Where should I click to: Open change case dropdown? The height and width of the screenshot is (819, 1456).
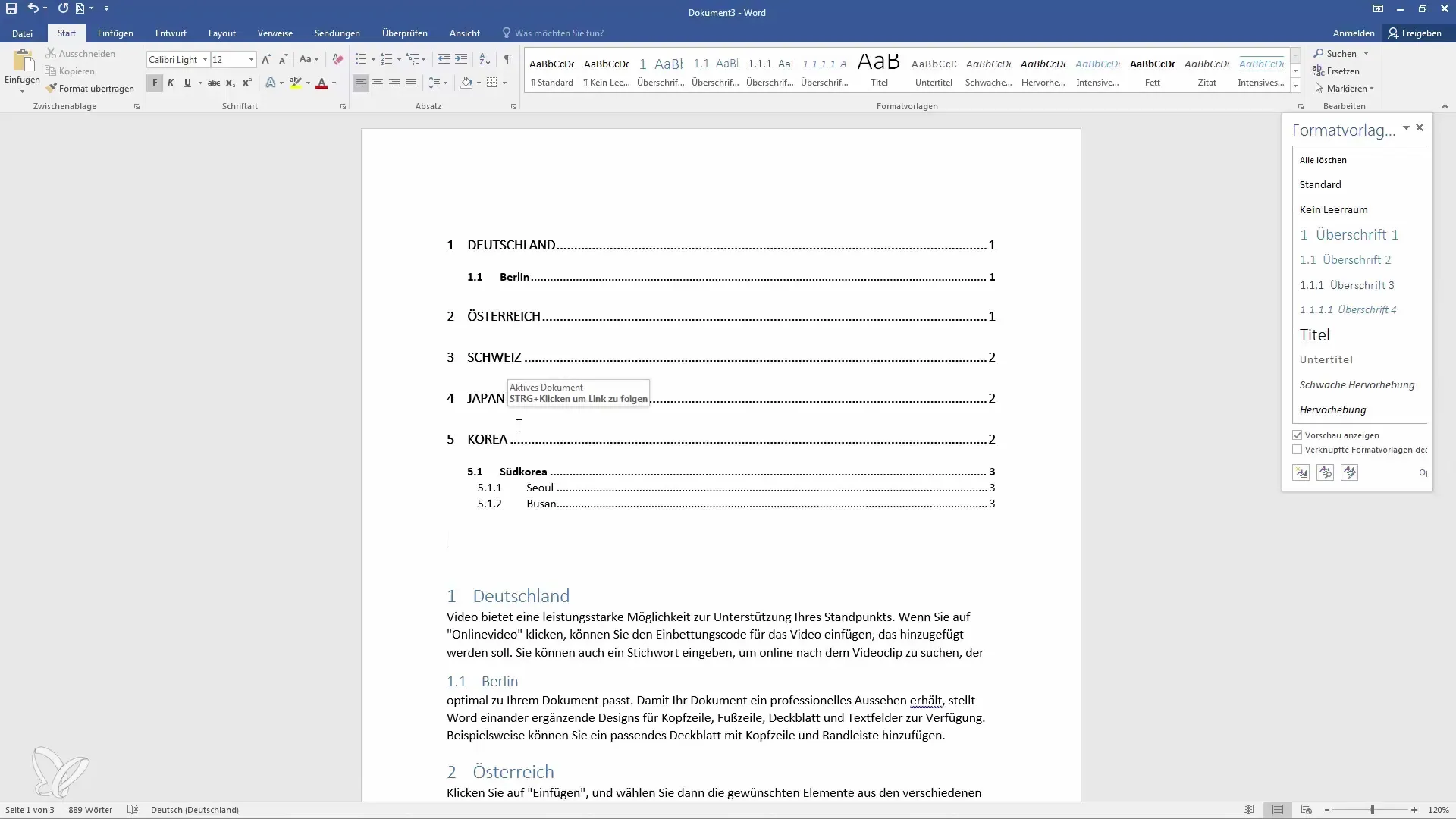click(x=309, y=59)
